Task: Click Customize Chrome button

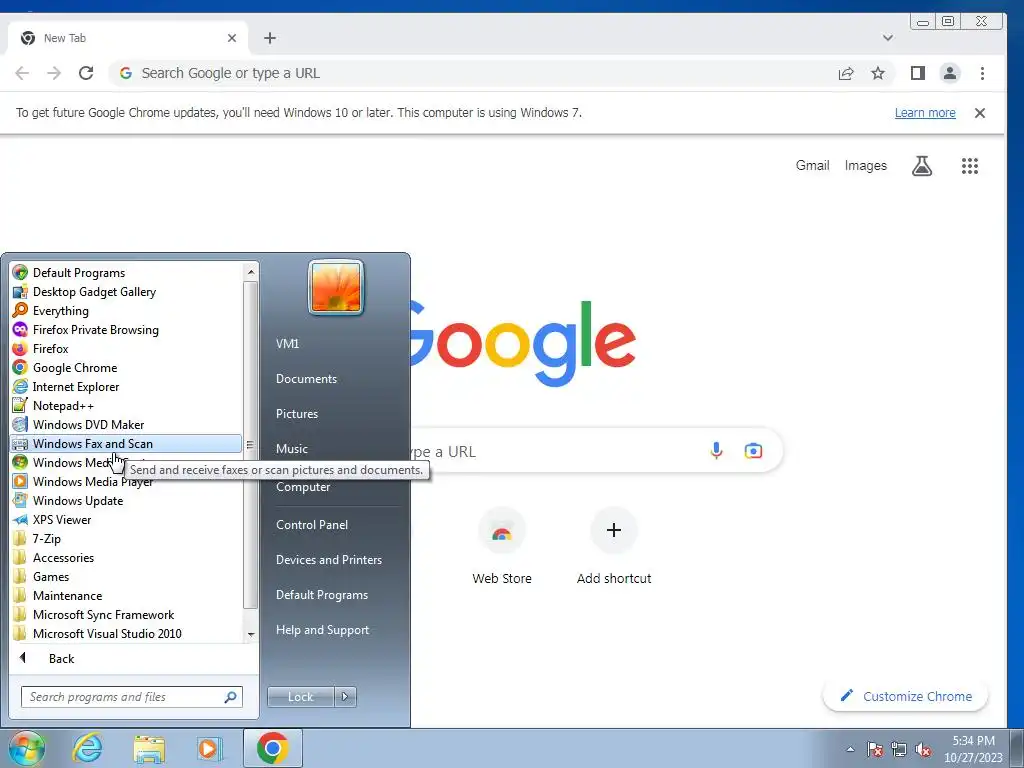Action: [905, 696]
